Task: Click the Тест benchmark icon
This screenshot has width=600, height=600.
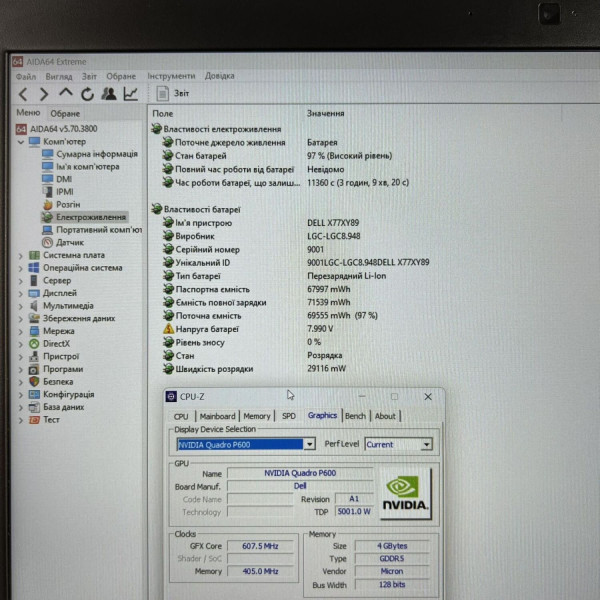Action: click(34, 420)
